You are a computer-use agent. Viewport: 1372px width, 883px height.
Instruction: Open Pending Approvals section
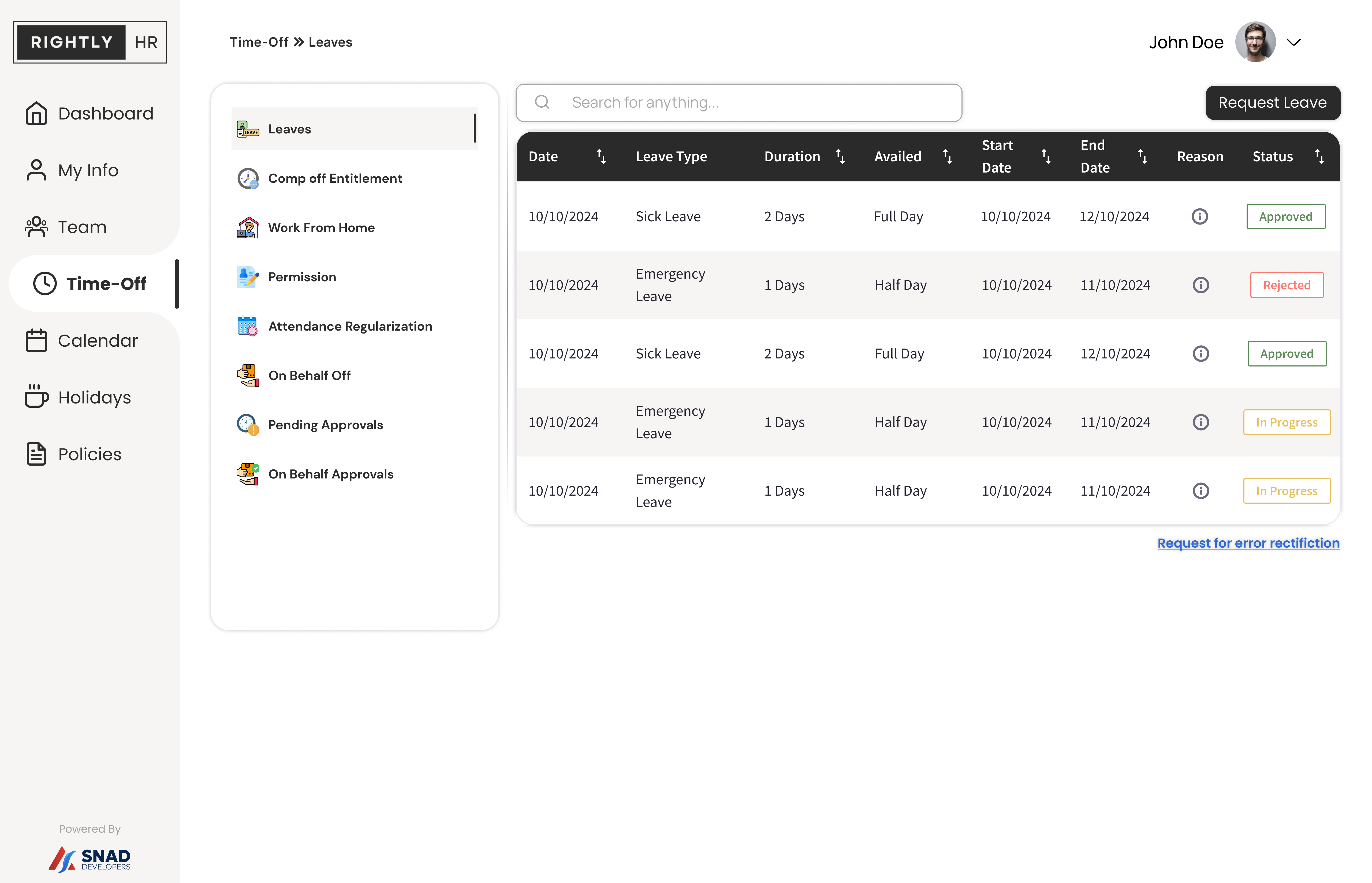click(325, 425)
